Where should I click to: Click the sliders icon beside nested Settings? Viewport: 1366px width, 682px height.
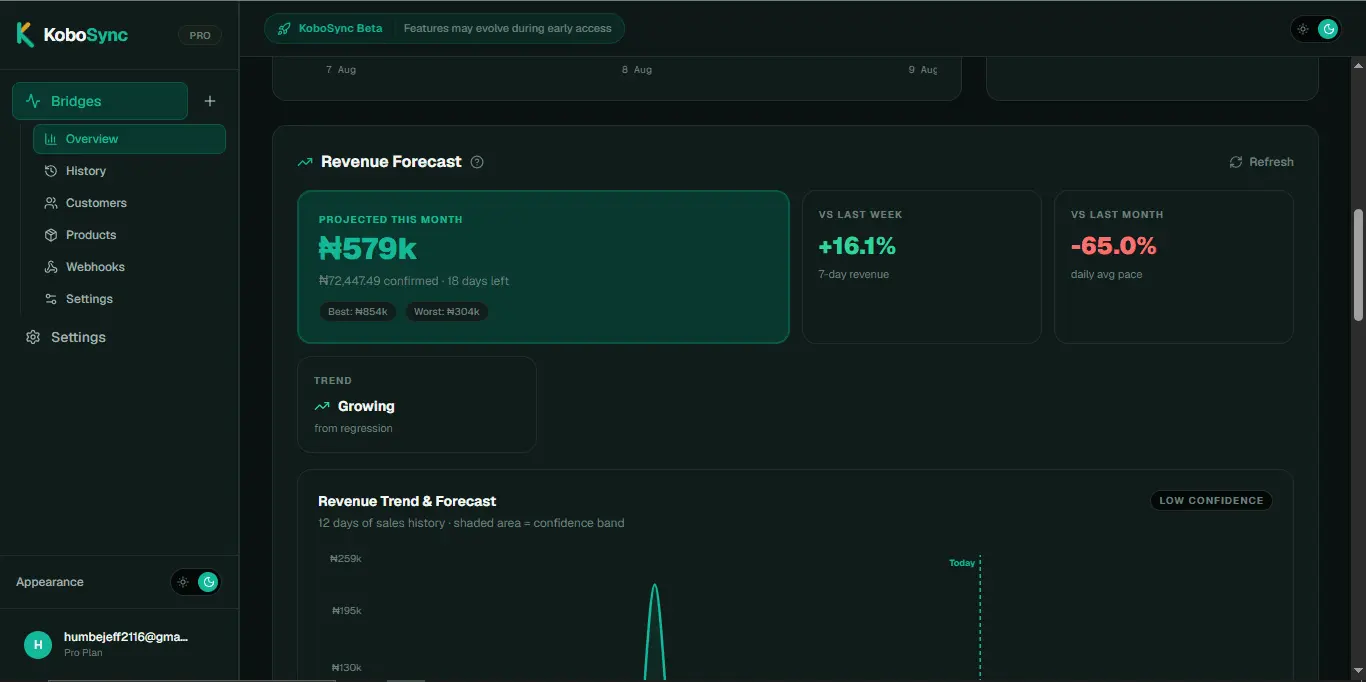pos(51,299)
